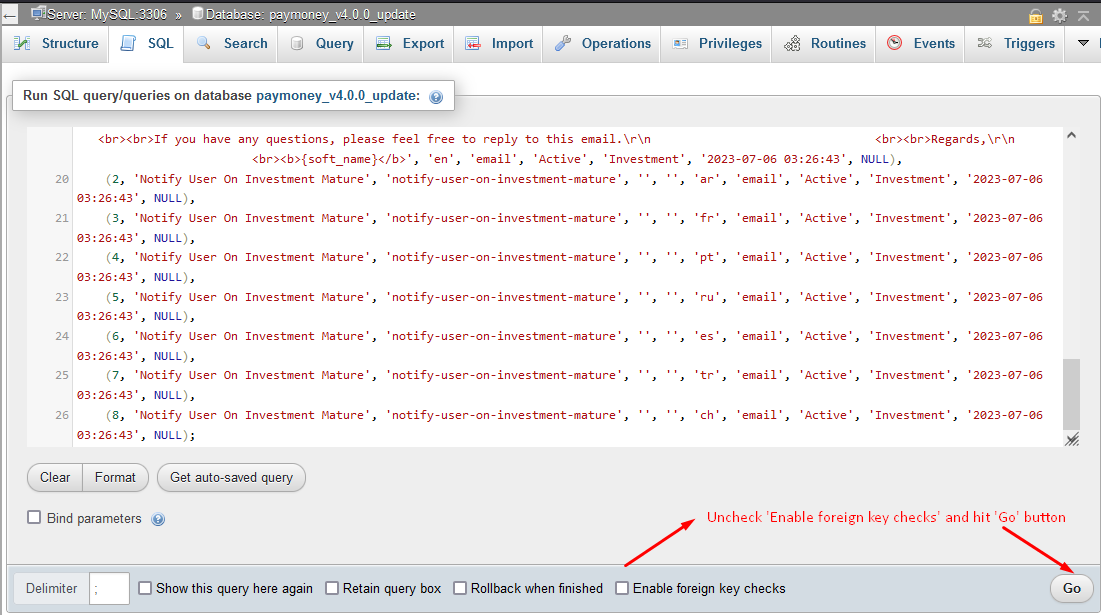1101x615 pixels.
Task: Open the Import tab
Action: [x=499, y=44]
